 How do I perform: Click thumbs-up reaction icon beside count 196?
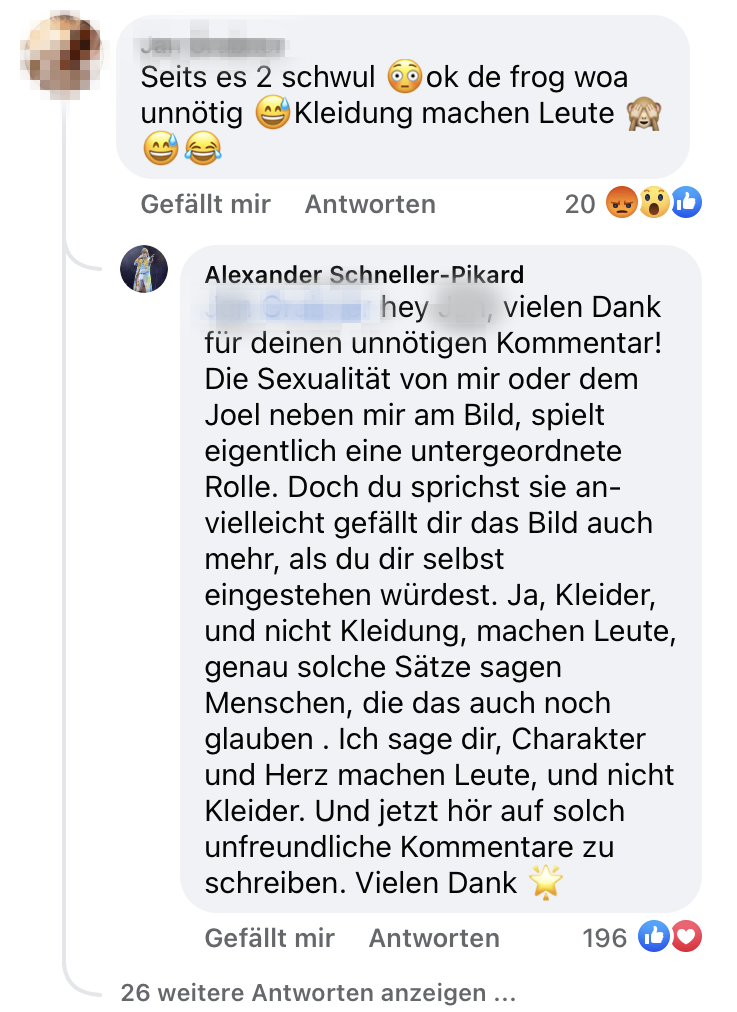[x=654, y=937]
